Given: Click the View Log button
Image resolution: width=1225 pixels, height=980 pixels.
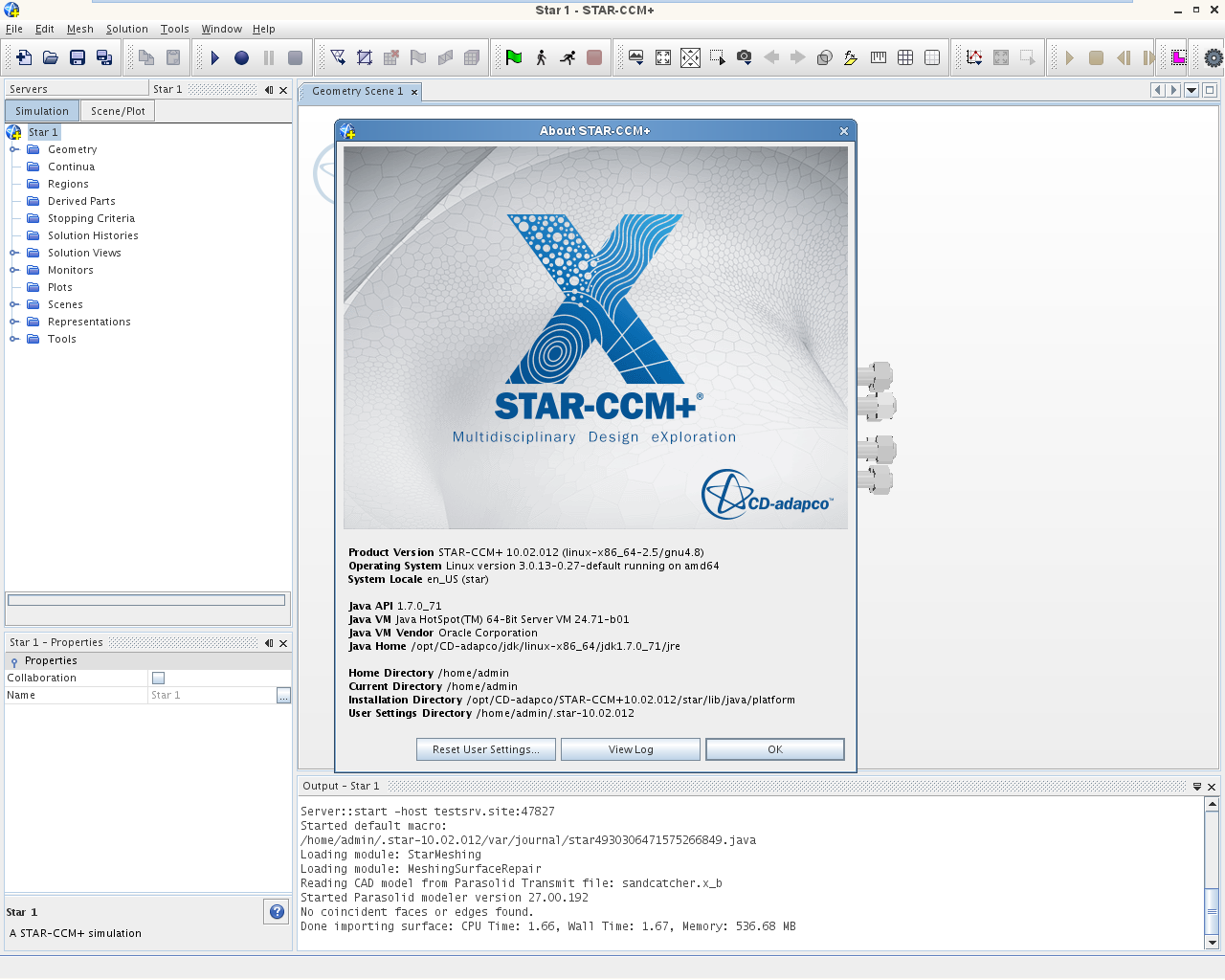Looking at the screenshot, I should [x=631, y=749].
